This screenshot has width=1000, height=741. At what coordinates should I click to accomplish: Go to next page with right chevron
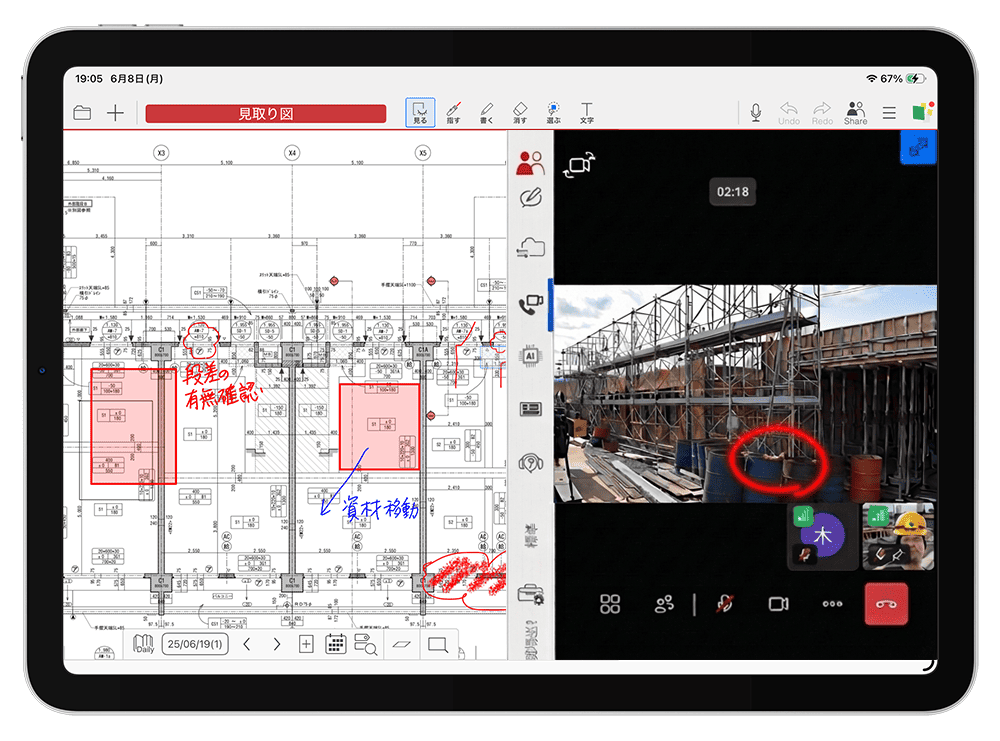pos(277,644)
